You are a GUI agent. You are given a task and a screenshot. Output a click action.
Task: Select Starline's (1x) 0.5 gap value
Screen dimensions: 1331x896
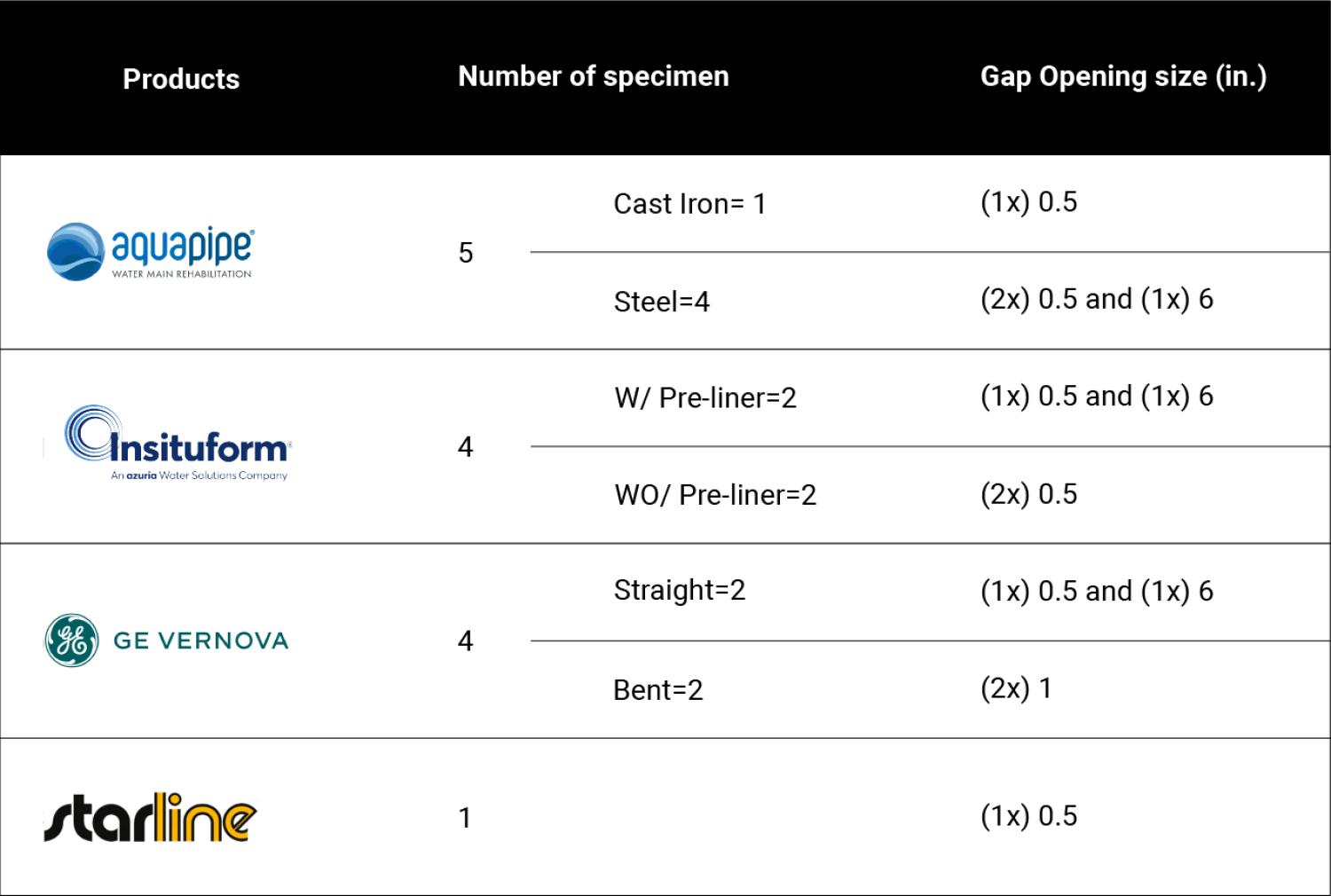tap(1028, 816)
